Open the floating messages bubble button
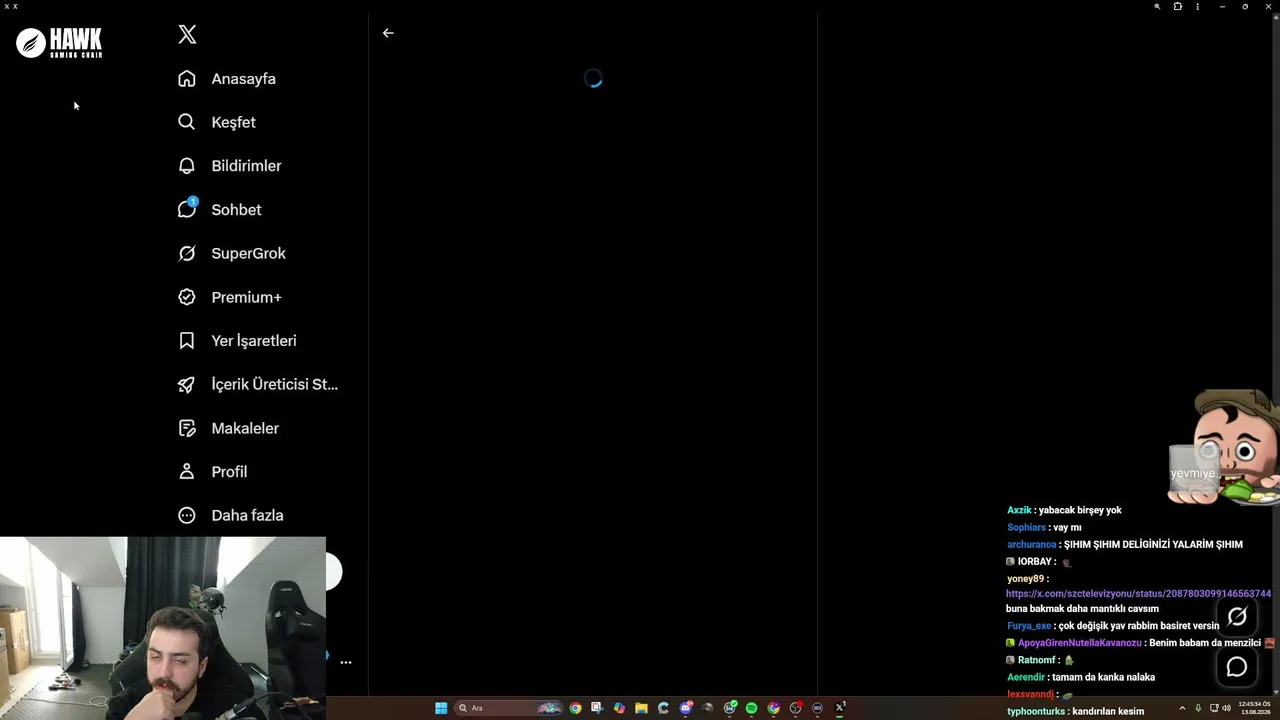The image size is (1280, 720). (x=1237, y=667)
